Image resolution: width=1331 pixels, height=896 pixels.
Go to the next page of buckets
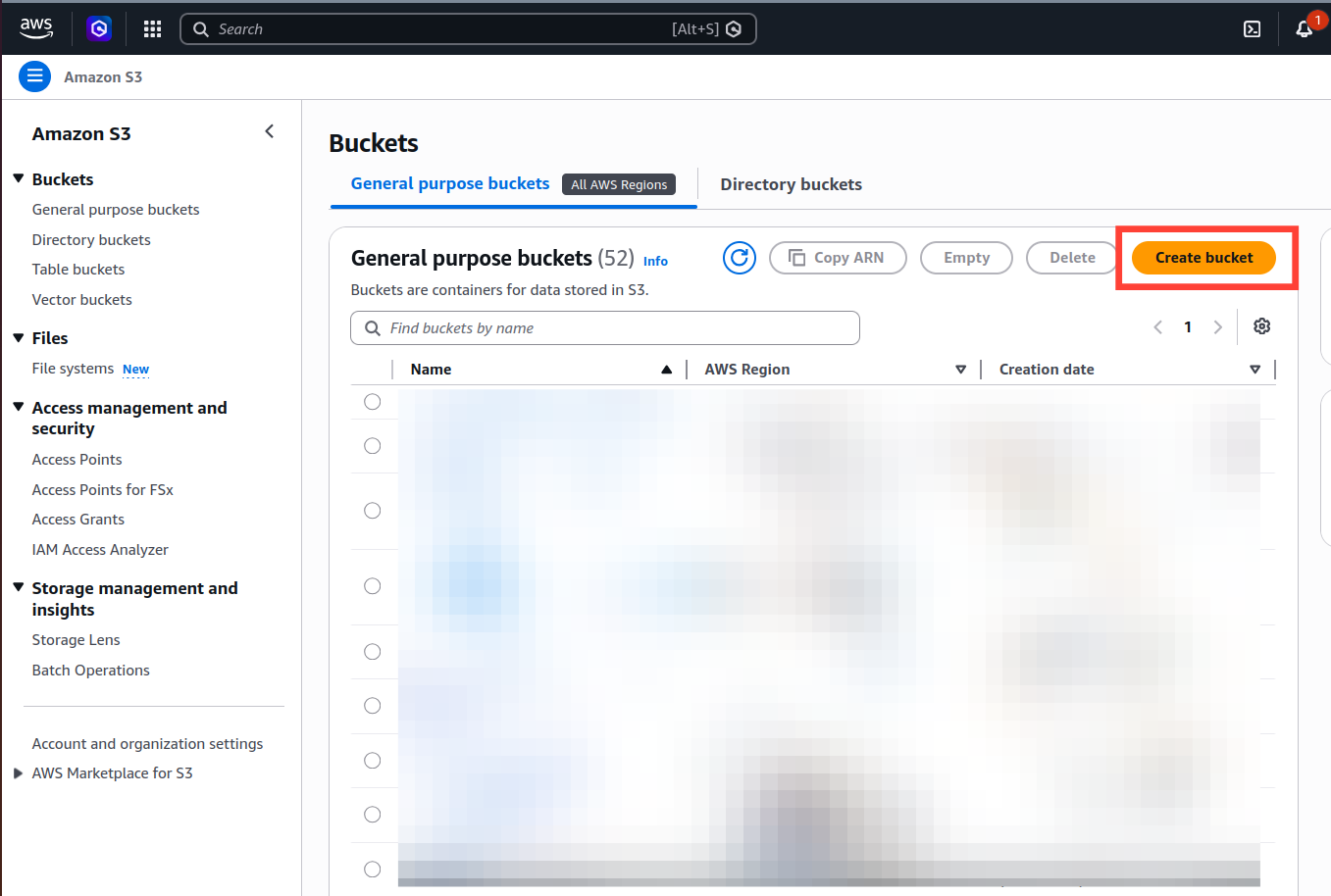click(x=1217, y=327)
